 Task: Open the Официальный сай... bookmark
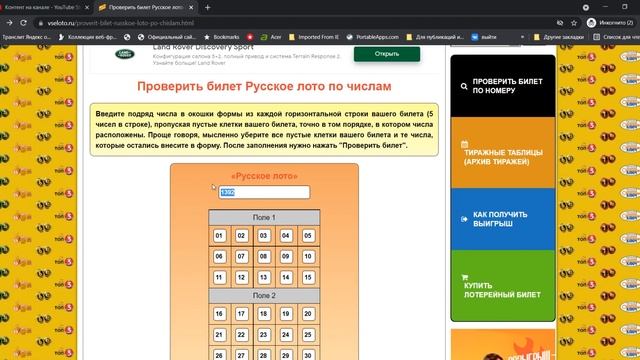click(167, 37)
